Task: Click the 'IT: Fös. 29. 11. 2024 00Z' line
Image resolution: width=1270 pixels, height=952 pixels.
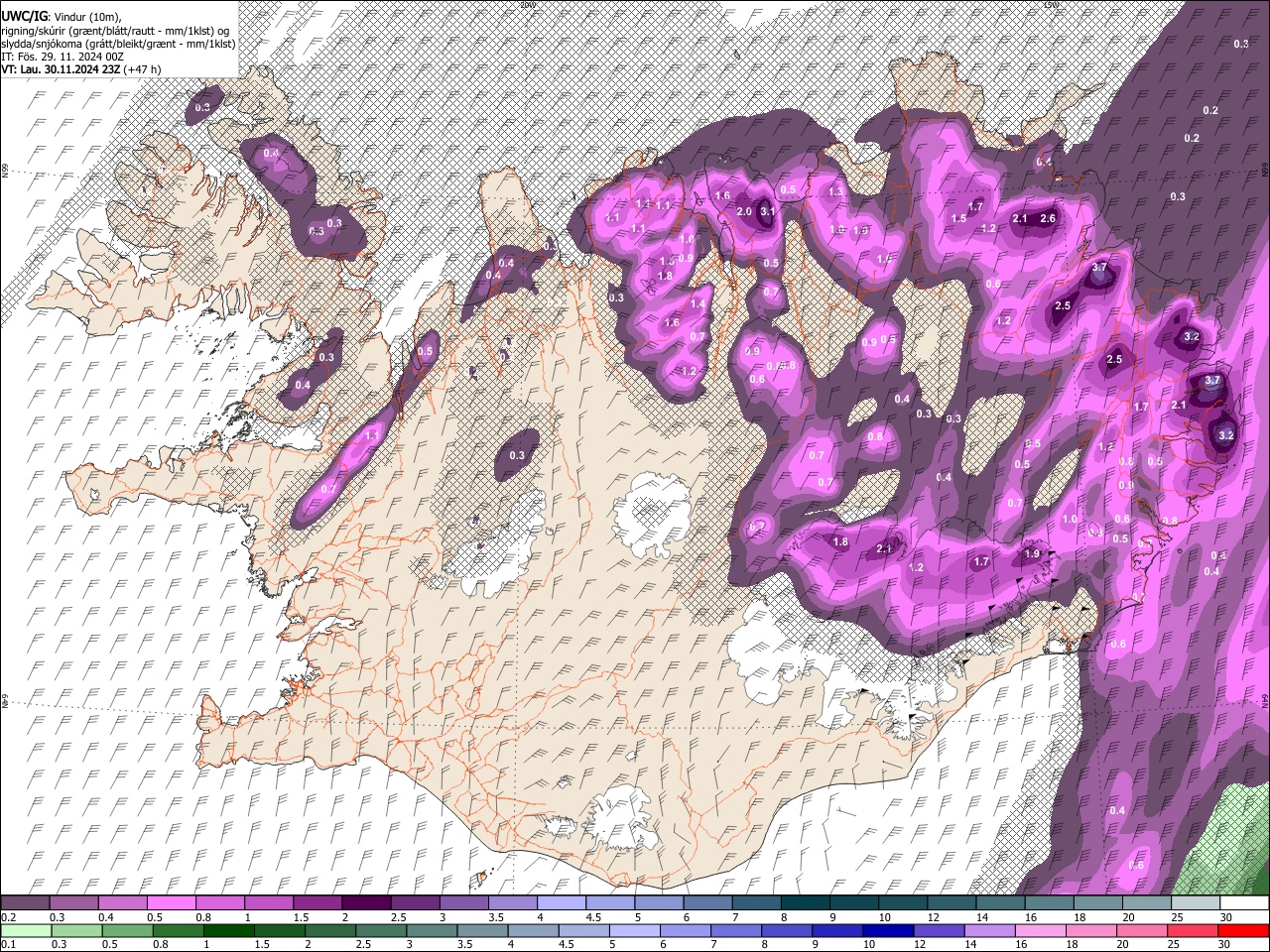Action: (63, 57)
